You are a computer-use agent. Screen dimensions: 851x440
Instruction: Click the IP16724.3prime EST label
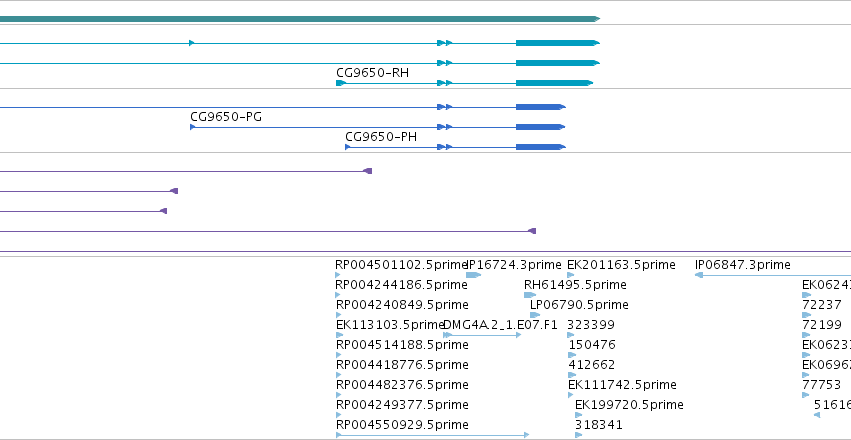(514, 265)
